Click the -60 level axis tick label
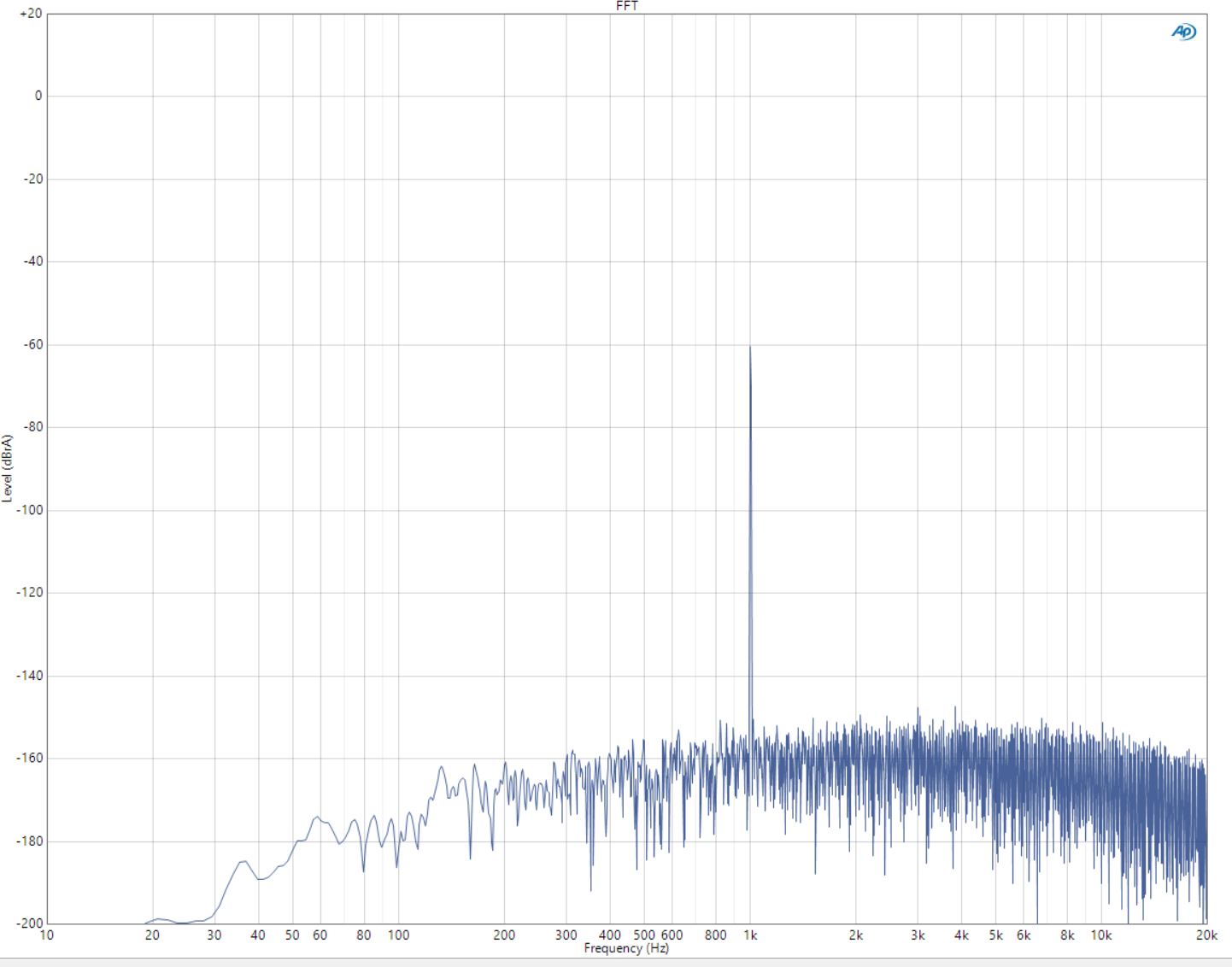This screenshot has width=1232, height=967. (32, 344)
